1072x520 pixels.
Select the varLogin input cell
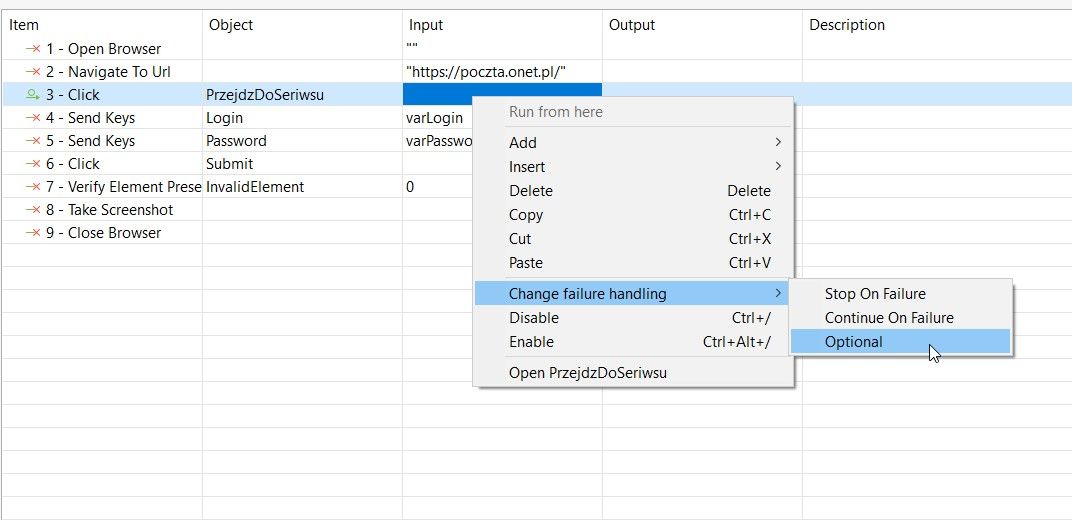tap(436, 118)
